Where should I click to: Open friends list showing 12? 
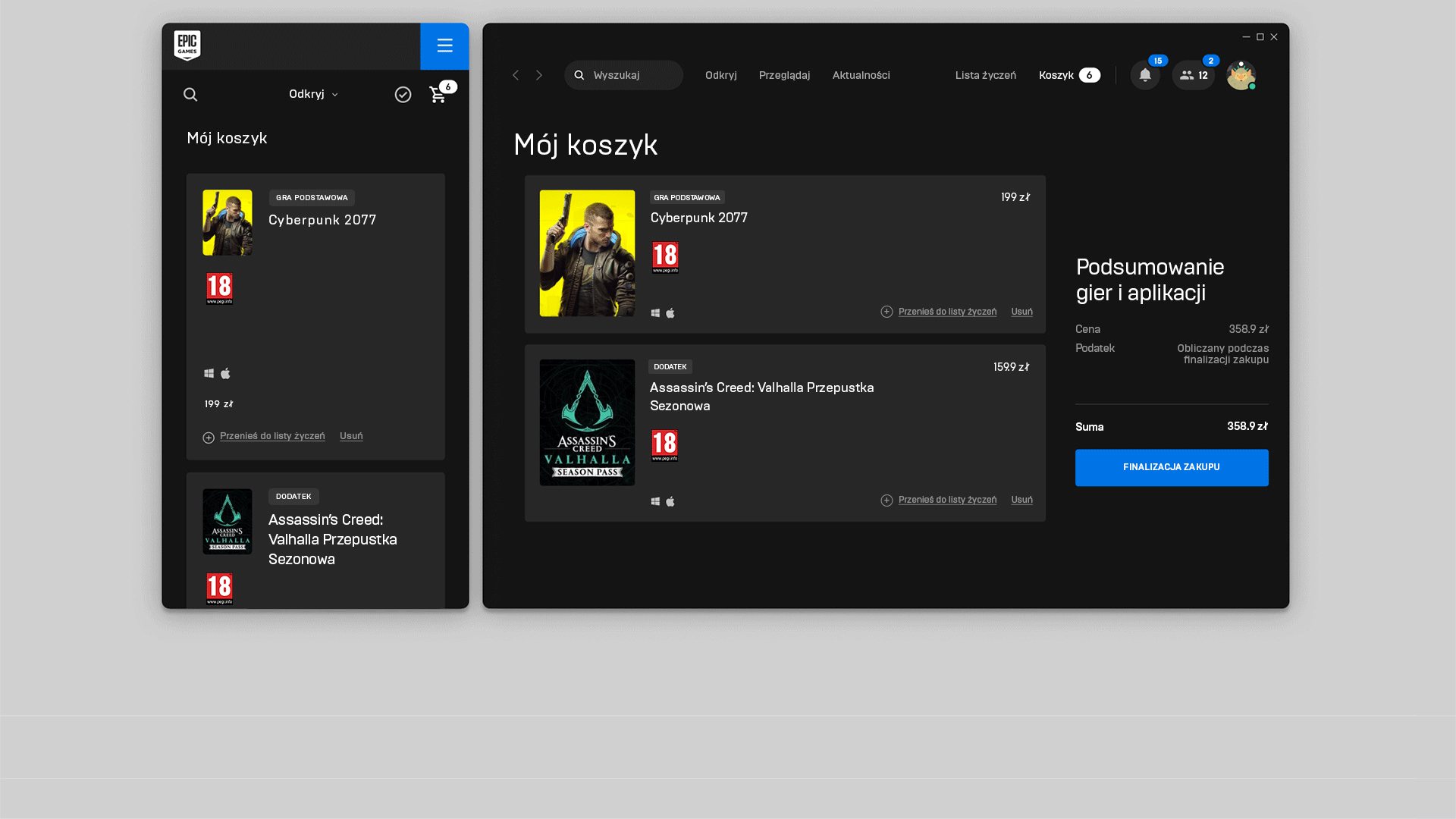coord(1193,75)
